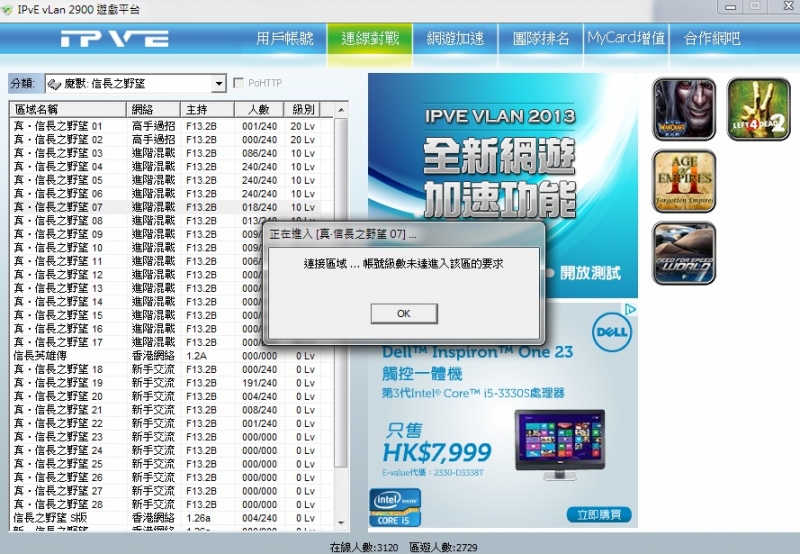Select the 信長英雄傳 room row

click(171, 356)
